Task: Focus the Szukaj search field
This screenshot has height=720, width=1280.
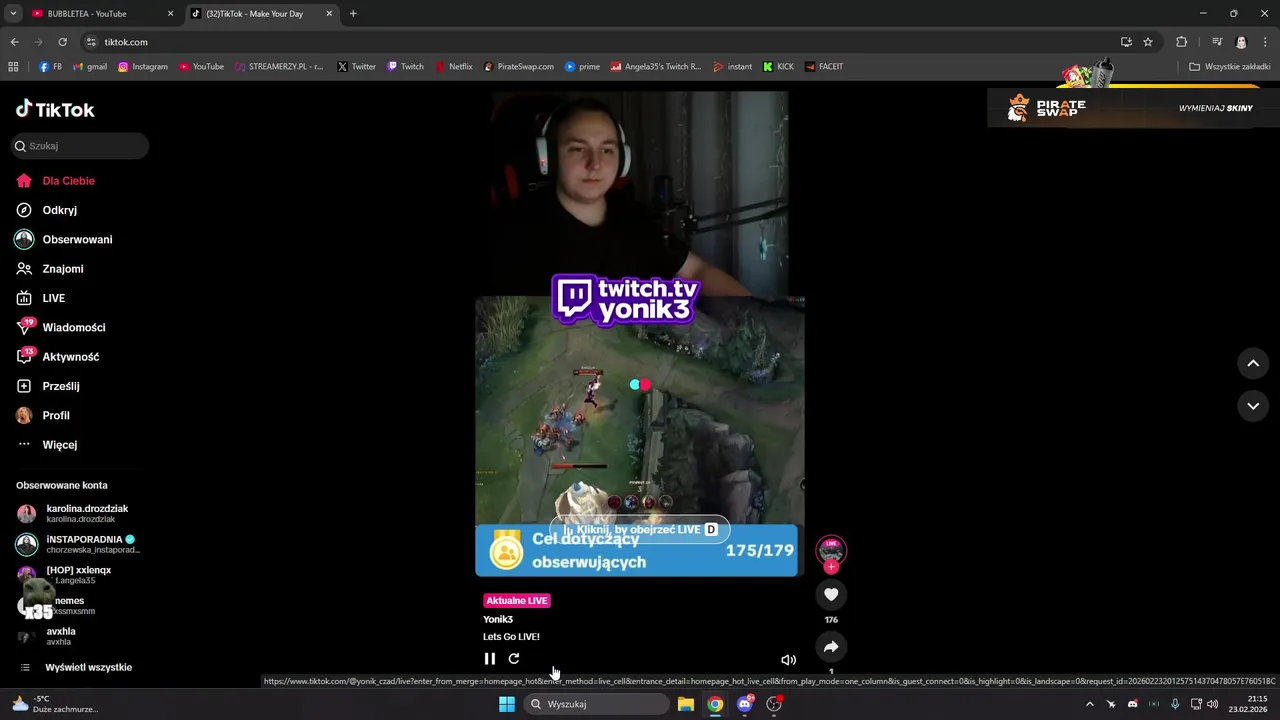Action: 80,146
